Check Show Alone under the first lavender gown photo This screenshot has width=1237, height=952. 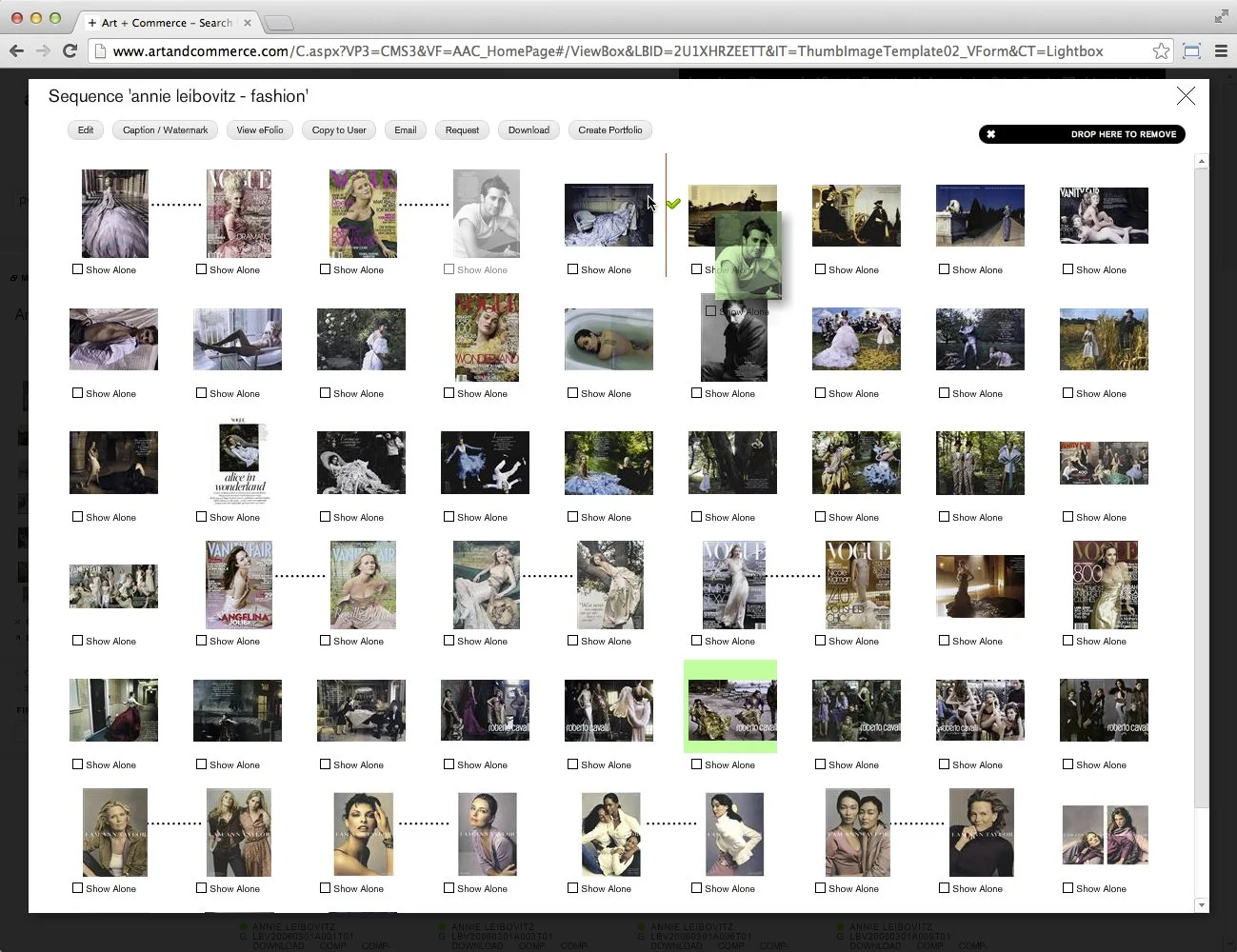(77, 269)
